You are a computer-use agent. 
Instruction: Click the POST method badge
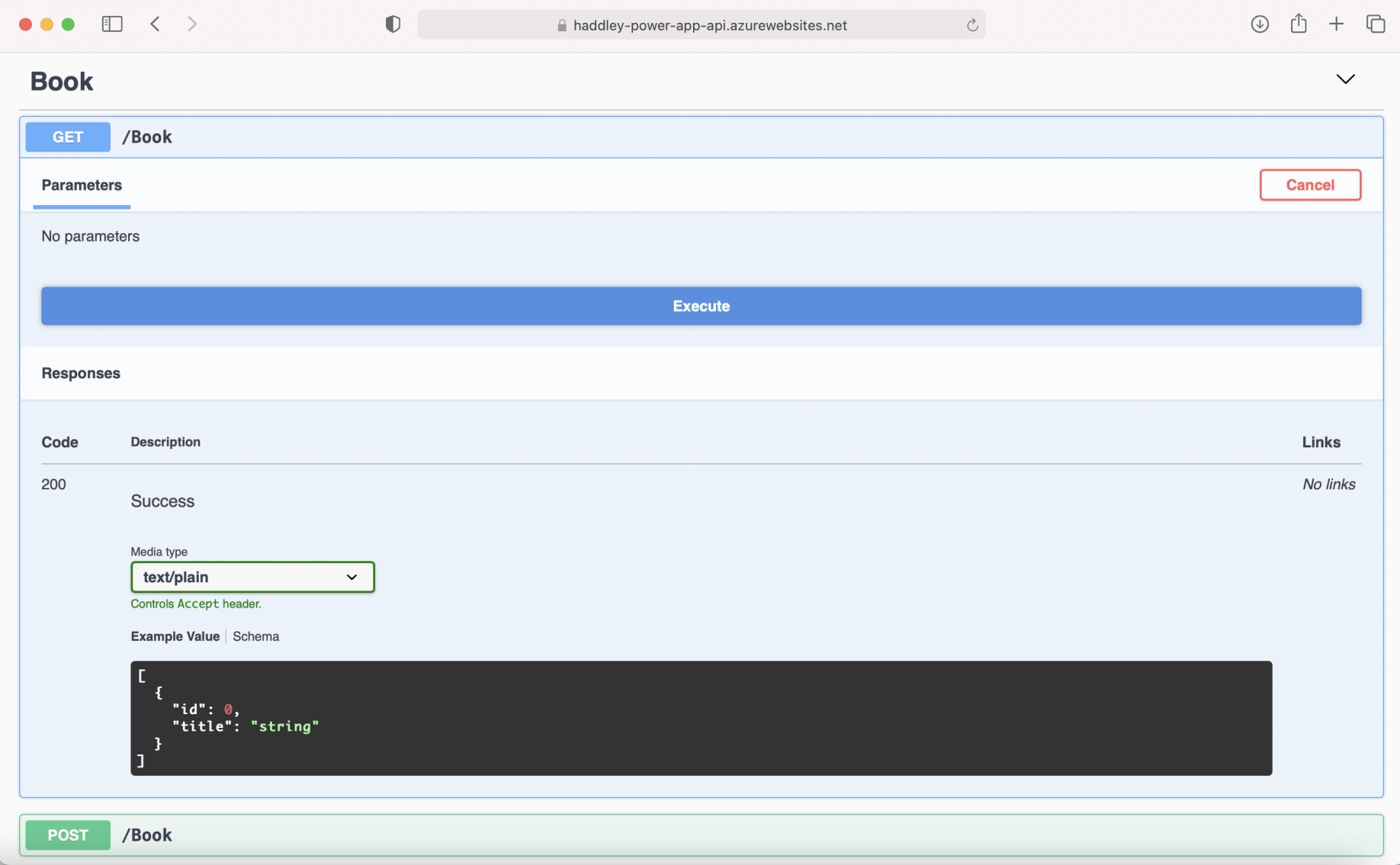point(68,835)
